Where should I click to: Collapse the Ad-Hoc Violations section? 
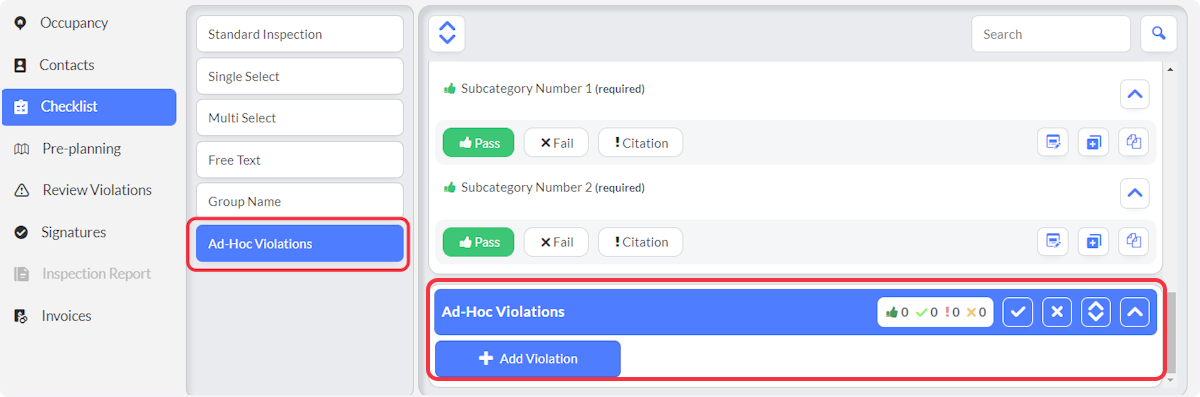(1134, 312)
